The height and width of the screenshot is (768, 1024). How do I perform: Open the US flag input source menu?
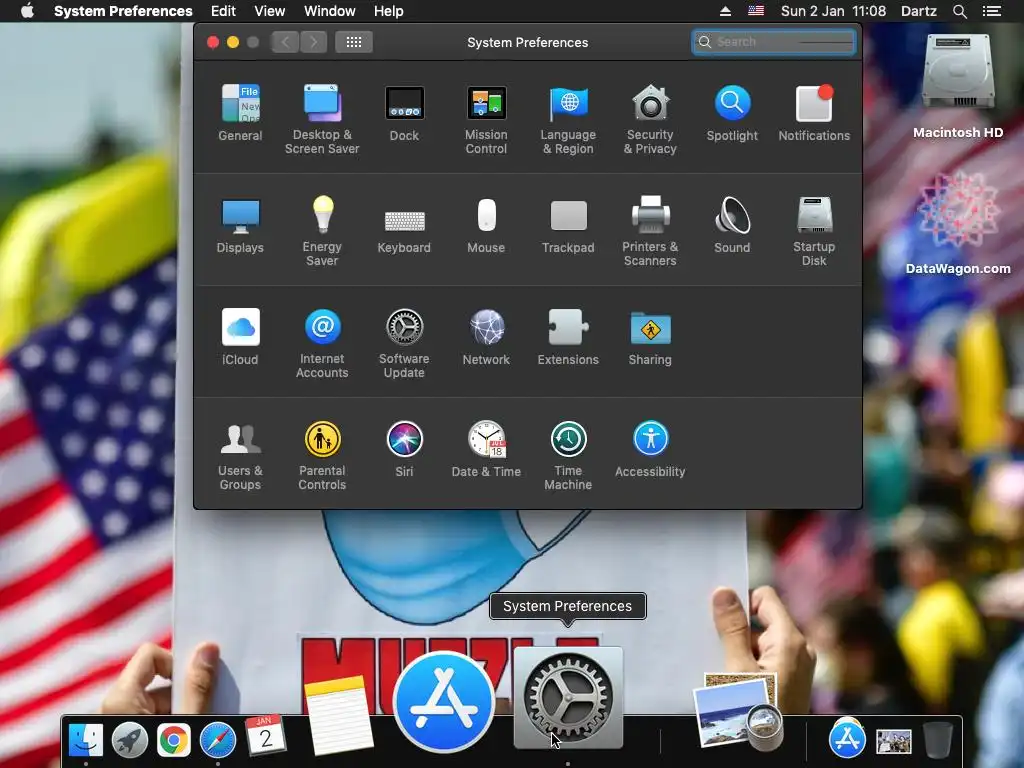pyautogui.click(x=756, y=11)
